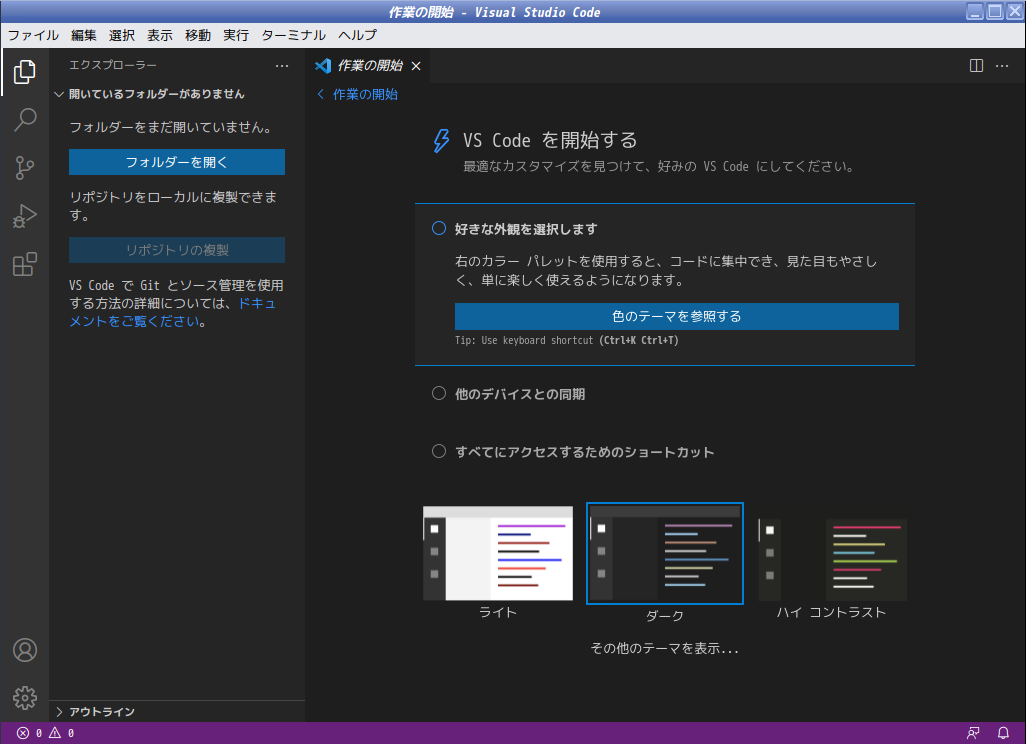Split the editor to the right

(x=976, y=65)
